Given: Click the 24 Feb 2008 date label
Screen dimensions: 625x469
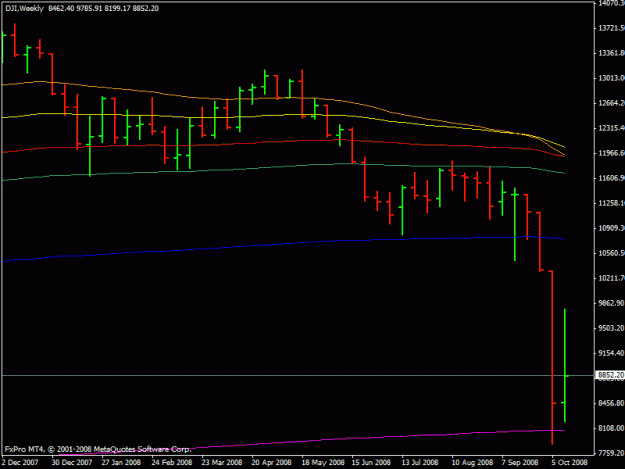Looking at the screenshot, I should coord(172,462).
